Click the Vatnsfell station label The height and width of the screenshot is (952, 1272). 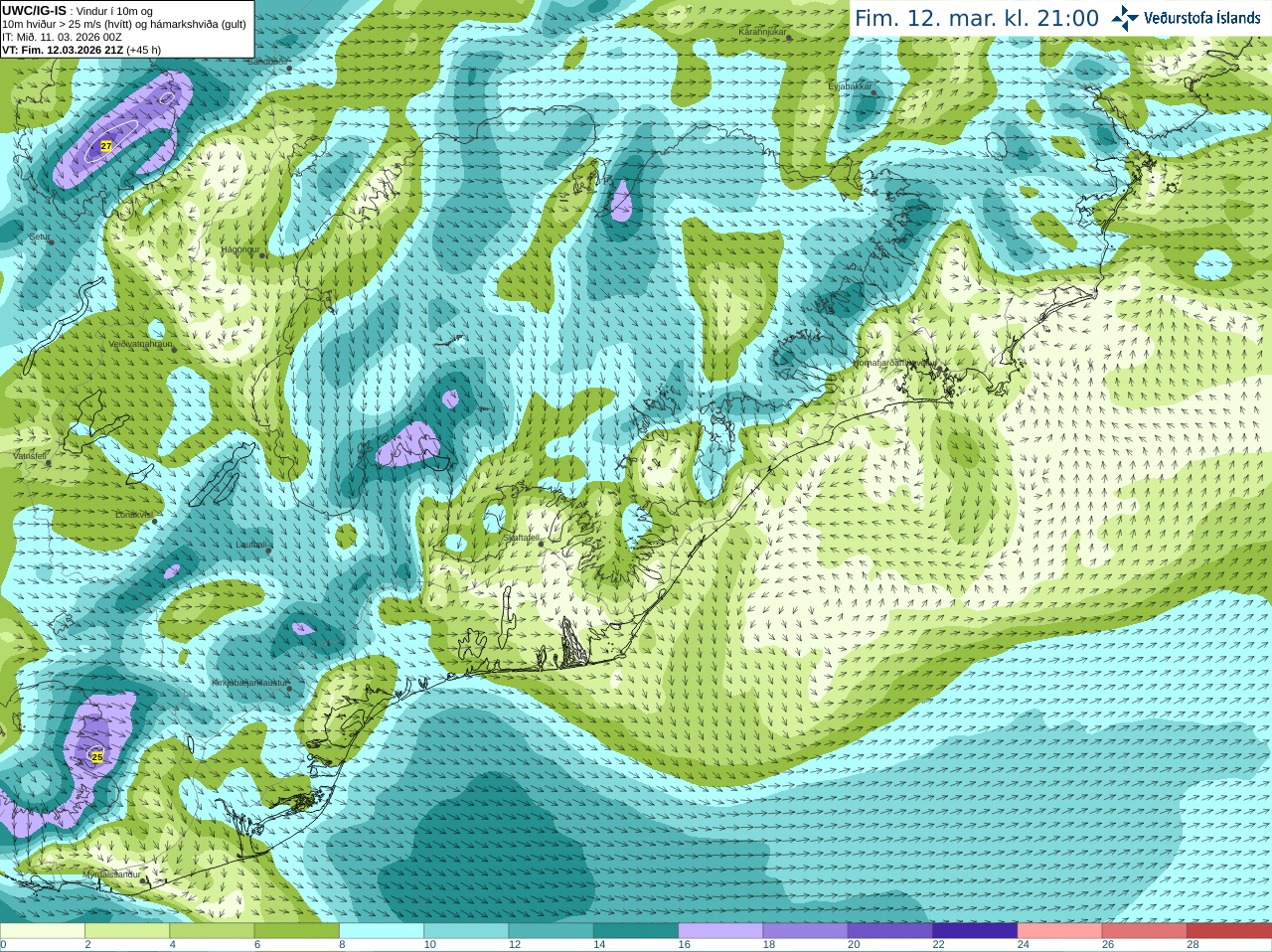[30, 456]
